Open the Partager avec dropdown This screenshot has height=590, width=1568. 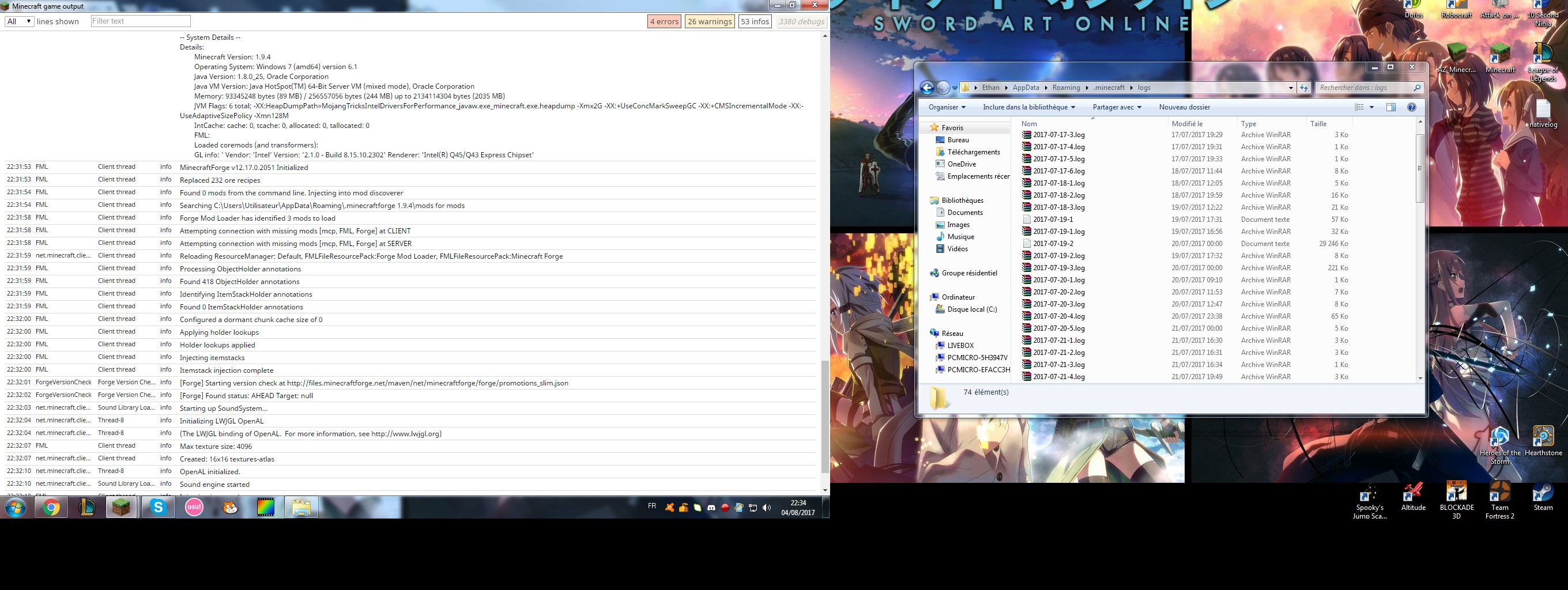[x=1117, y=107]
